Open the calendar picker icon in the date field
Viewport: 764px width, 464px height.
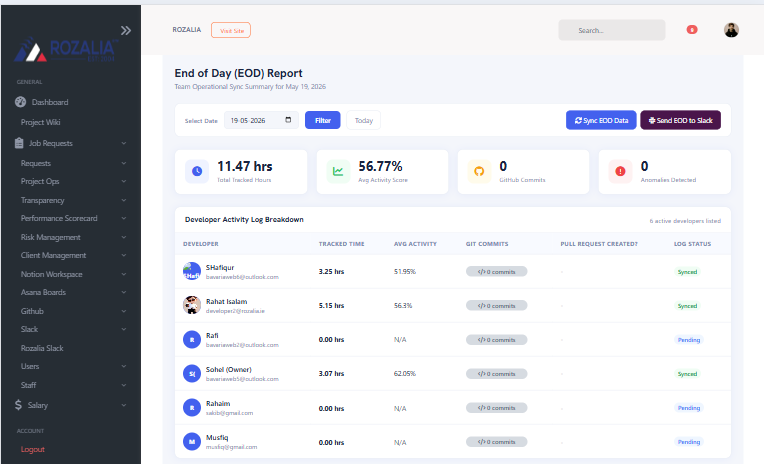[288, 120]
